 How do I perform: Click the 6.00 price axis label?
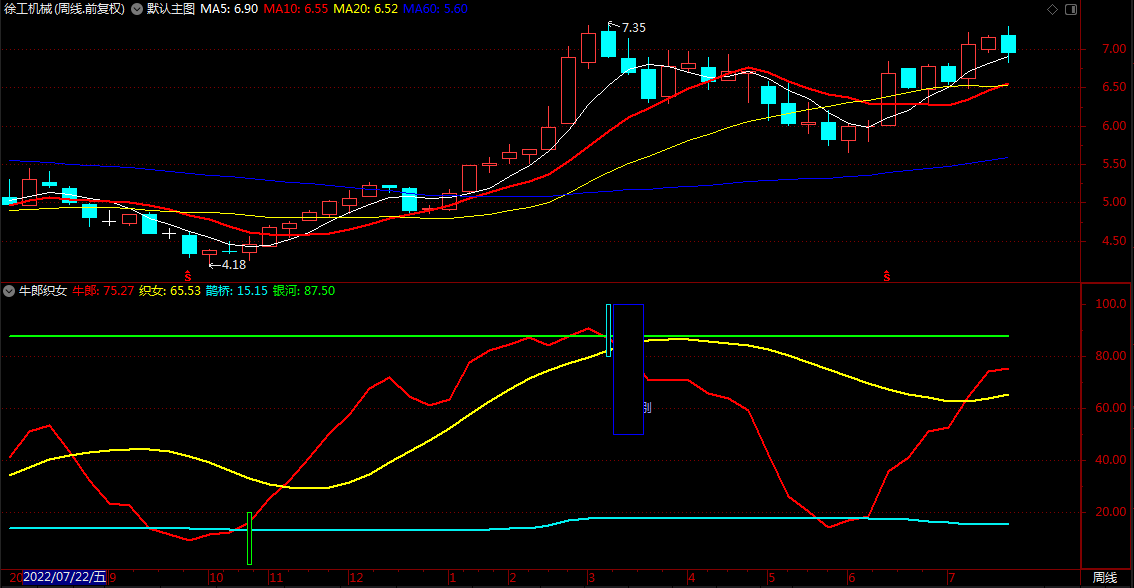1114,126
